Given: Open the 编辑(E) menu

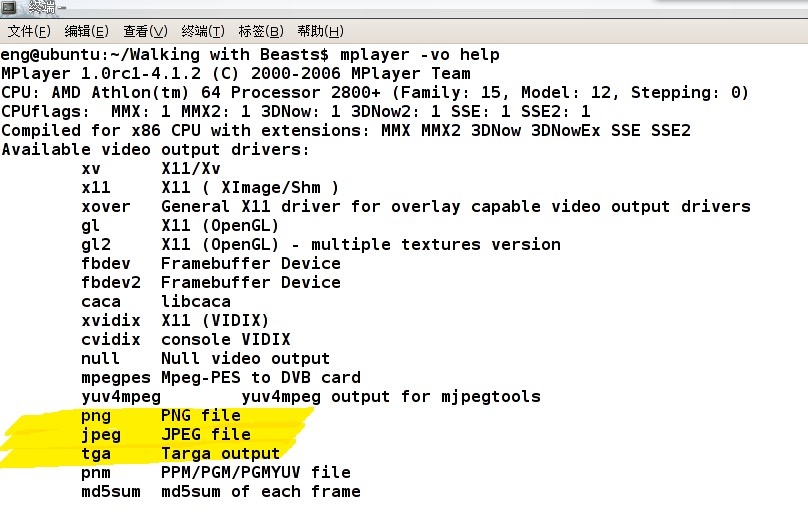Looking at the screenshot, I should (87, 31).
